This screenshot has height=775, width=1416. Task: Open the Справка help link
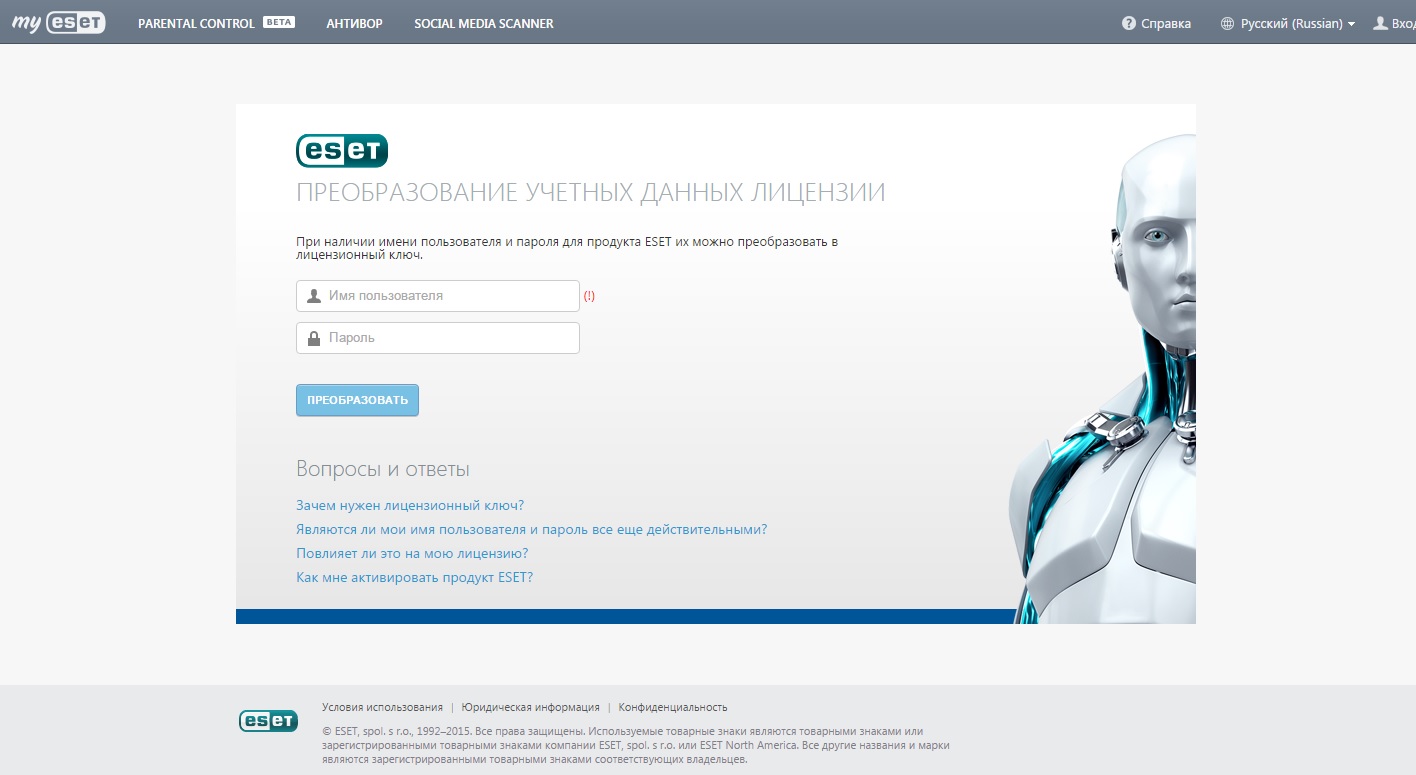pyautogui.click(x=1166, y=23)
